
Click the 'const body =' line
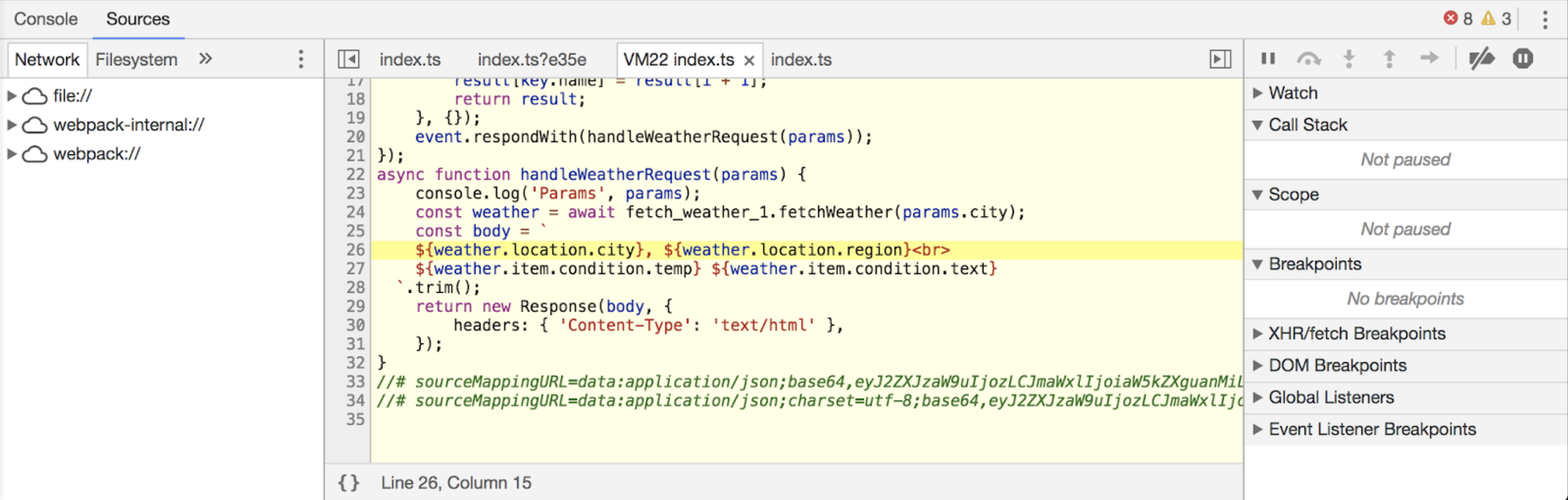(x=482, y=231)
